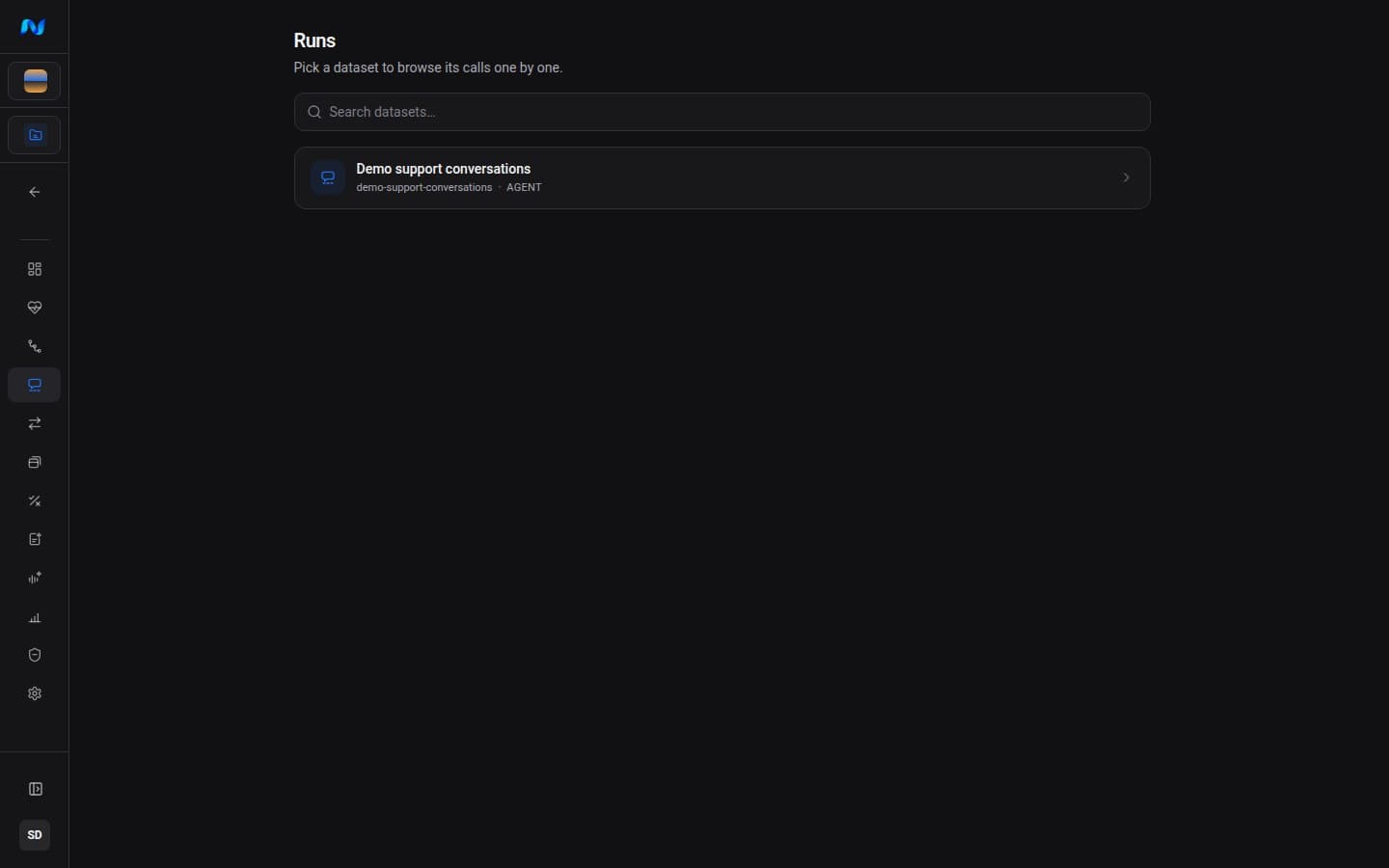Viewport: 1389px width, 868px height.
Task: Click the blue app logo in the sidebar
Action: click(x=34, y=27)
